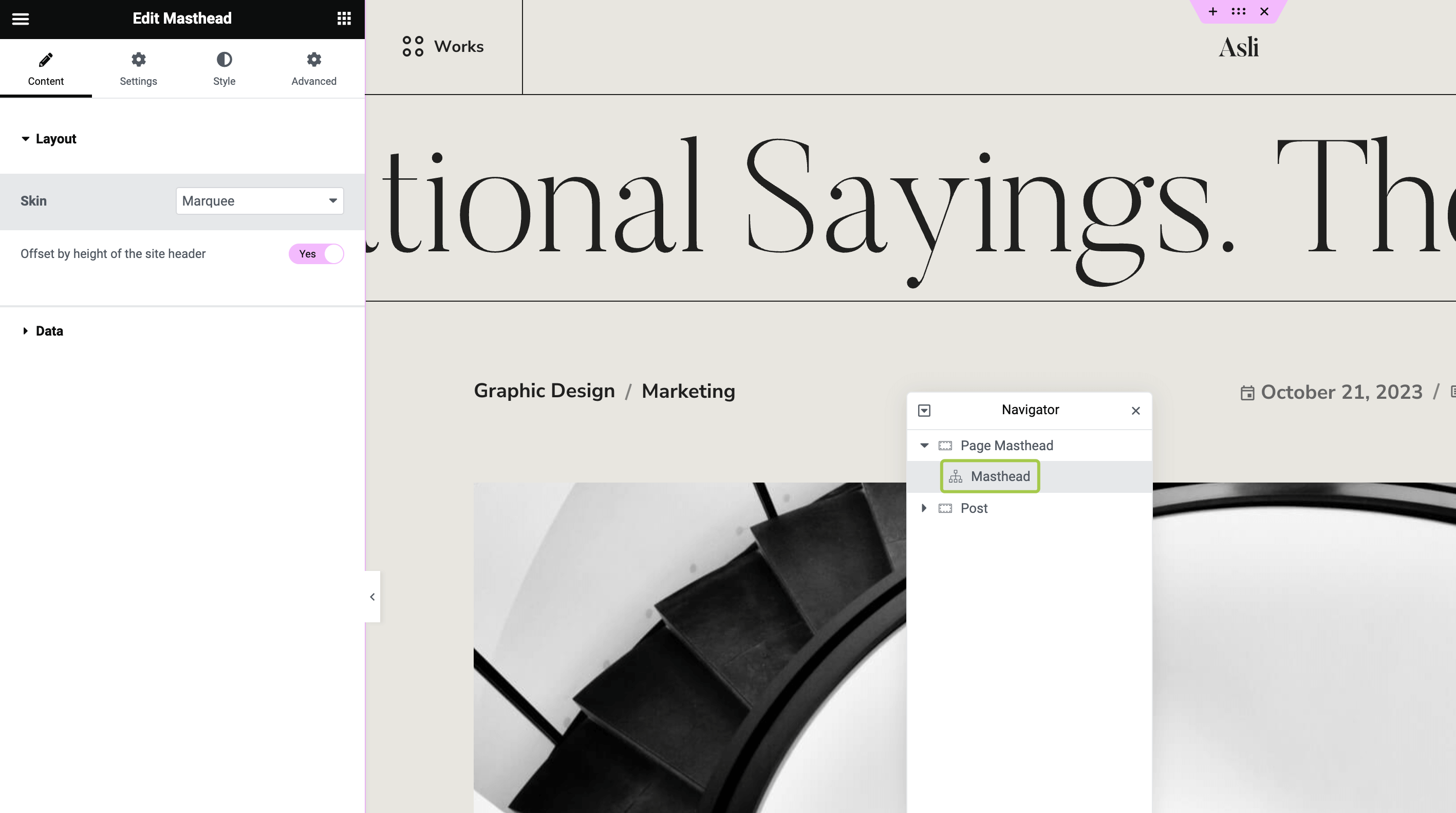
Task: Close the Navigator panel
Action: pyautogui.click(x=1135, y=411)
